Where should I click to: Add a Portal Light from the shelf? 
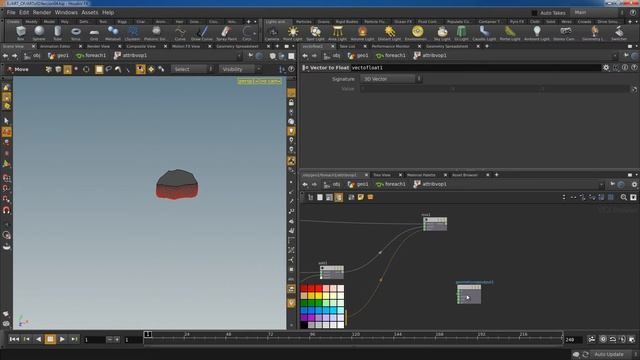(510, 33)
